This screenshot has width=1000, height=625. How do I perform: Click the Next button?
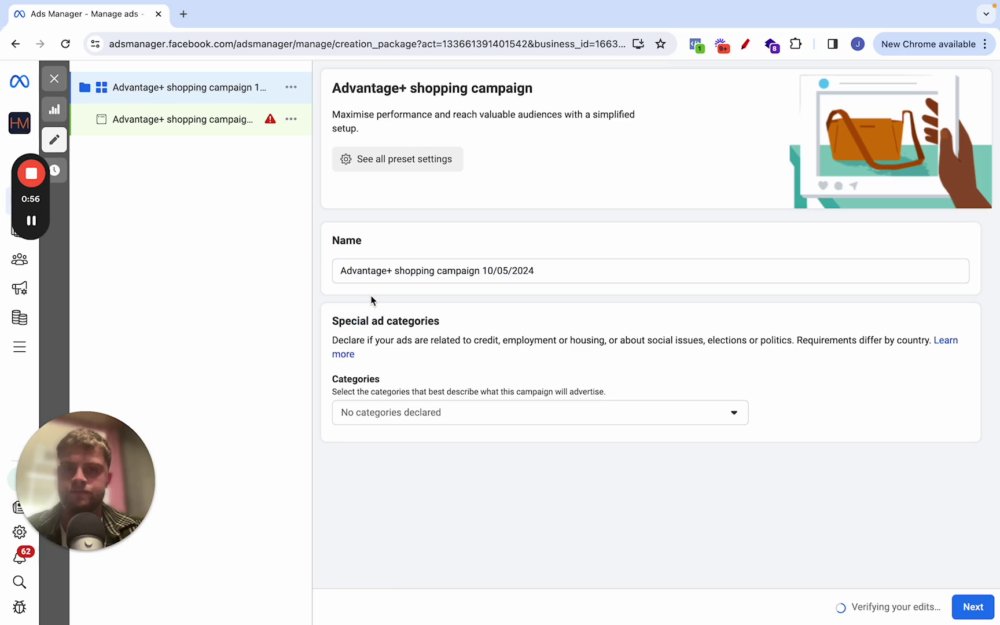pyautogui.click(x=973, y=607)
